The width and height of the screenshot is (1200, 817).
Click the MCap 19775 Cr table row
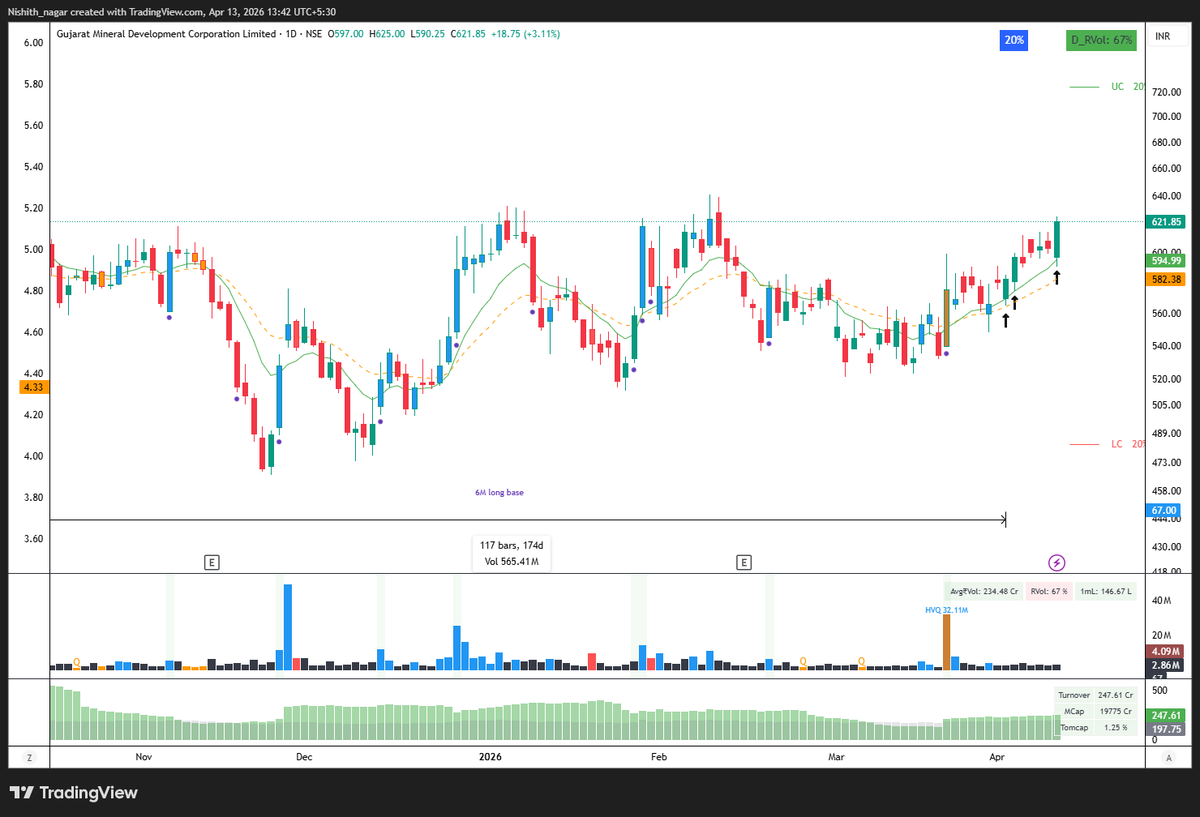1095,711
